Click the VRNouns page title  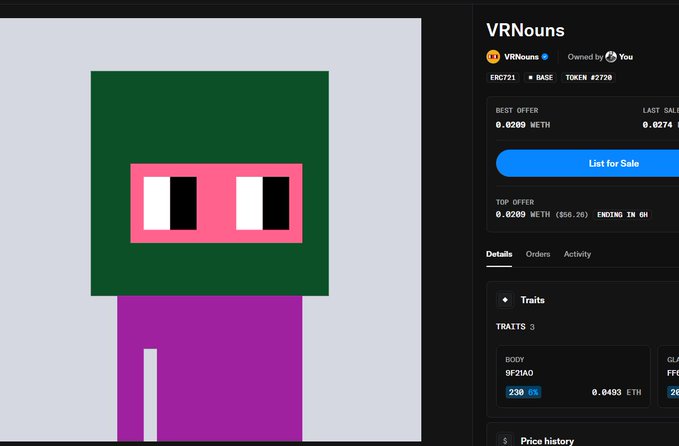pyautogui.click(x=525, y=30)
